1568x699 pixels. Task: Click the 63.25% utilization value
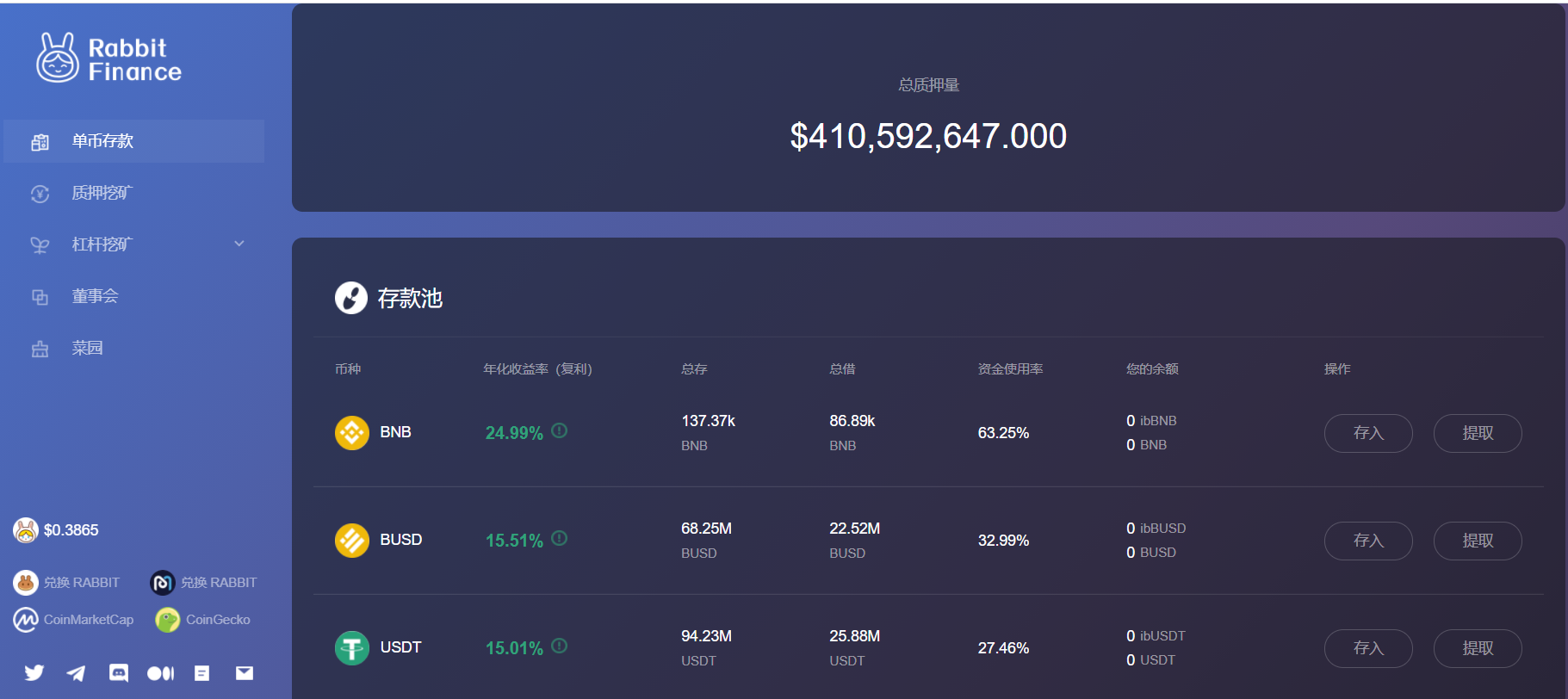click(1003, 433)
